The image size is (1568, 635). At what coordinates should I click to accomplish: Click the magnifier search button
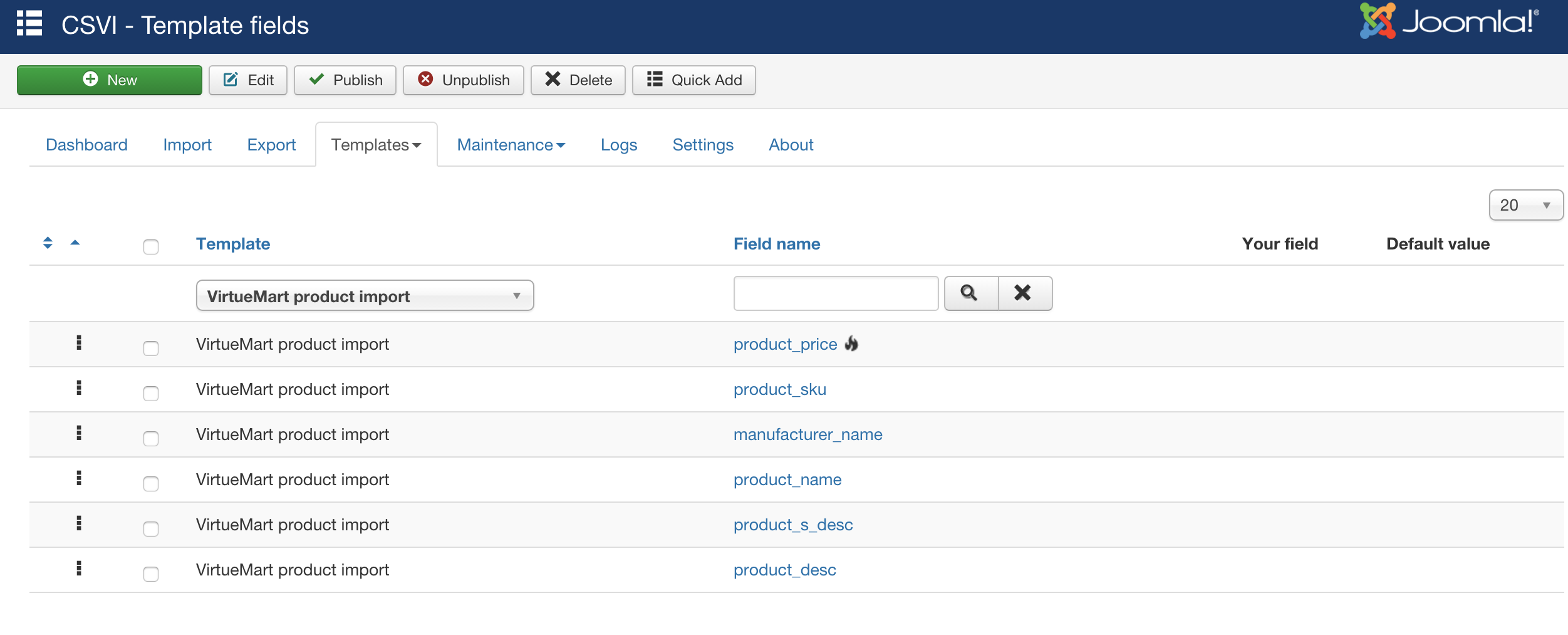pos(972,293)
